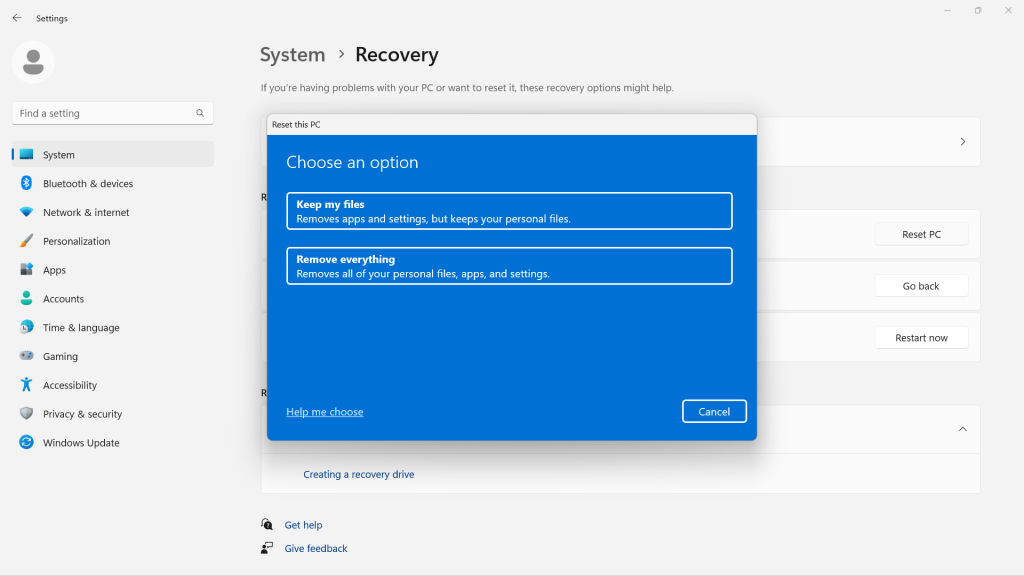This screenshot has height=576, width=1024.
Task: Click the Go back button
Action: 921,285
